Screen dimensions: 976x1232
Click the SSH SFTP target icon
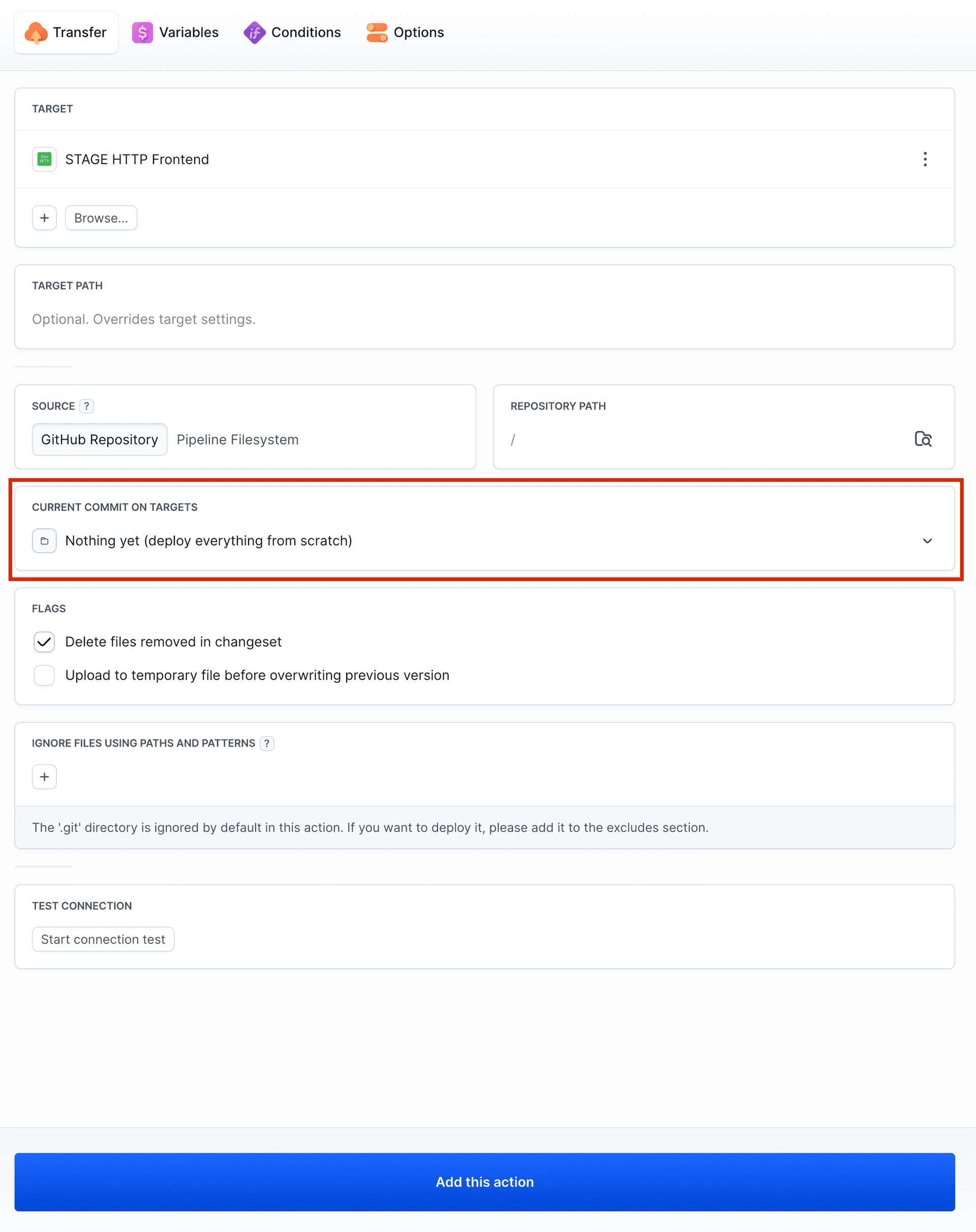45,160
